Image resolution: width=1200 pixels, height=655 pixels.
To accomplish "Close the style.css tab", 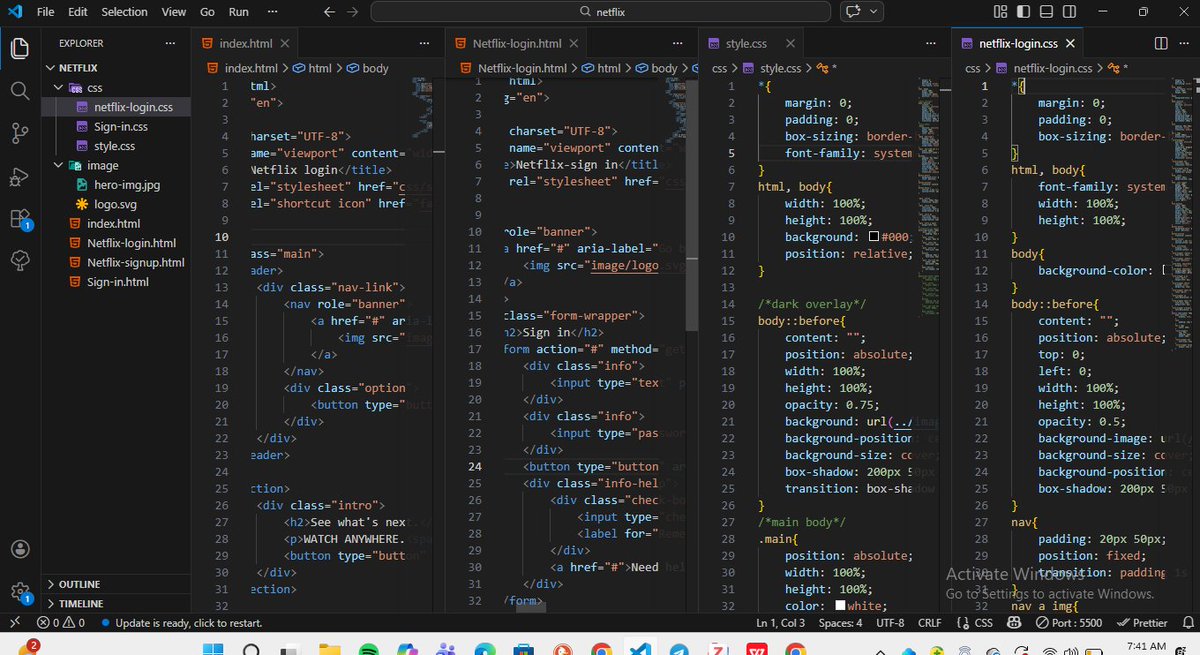I will point(790,44).
